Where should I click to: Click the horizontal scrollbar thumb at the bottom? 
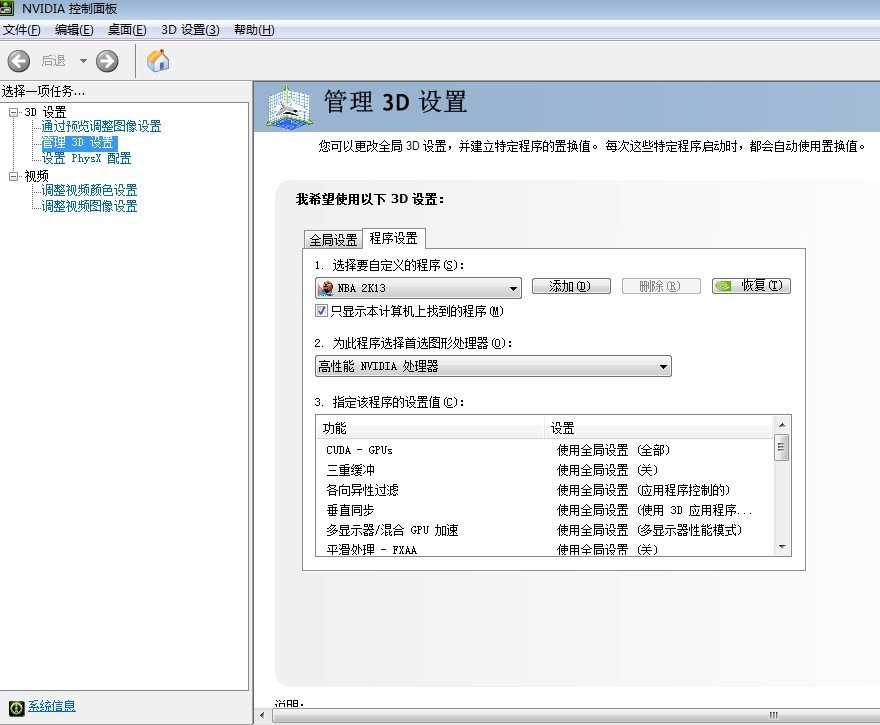click(576, 715)
